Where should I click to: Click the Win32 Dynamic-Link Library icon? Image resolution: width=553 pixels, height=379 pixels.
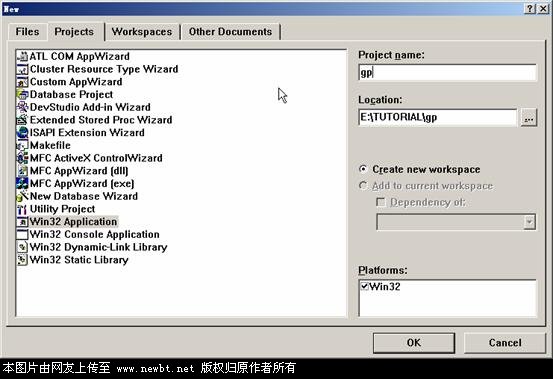click(22, 247)
